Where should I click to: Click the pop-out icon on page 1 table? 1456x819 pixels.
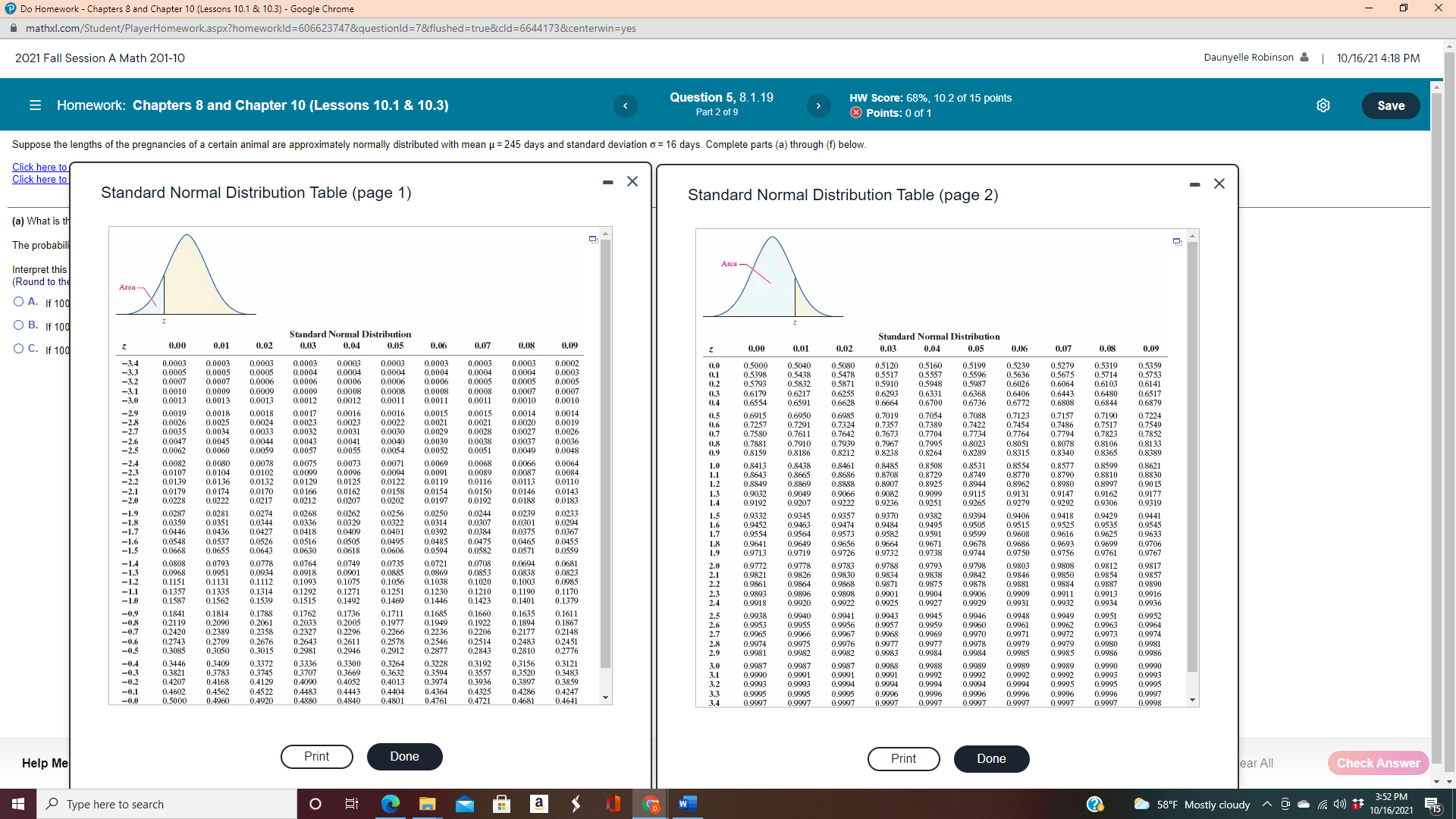(593, 240)
